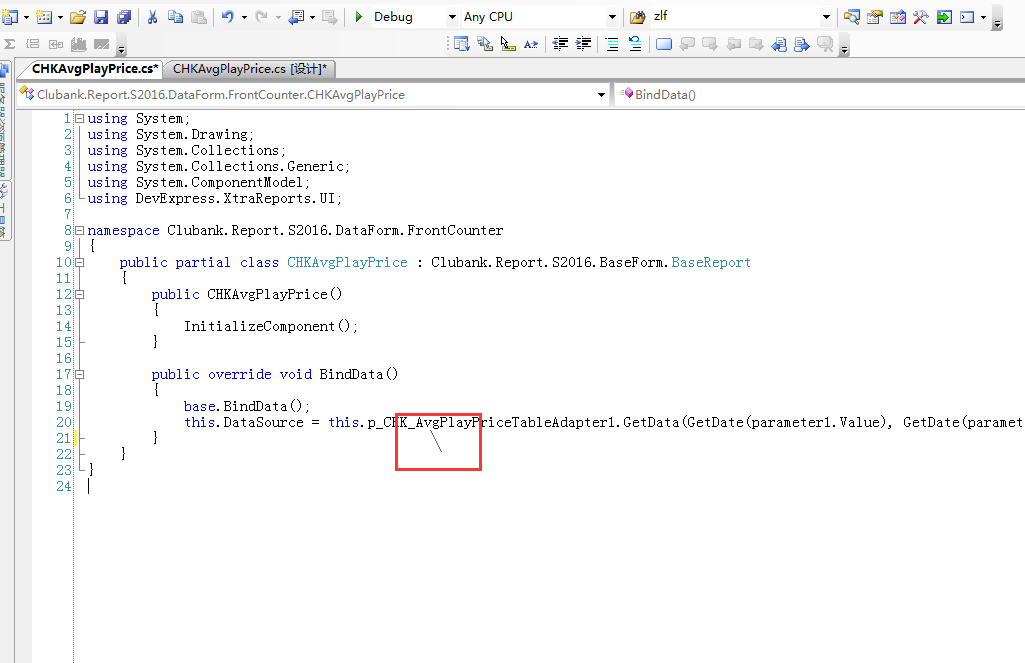This screenshot has width=1025, height=663.
Task: Click base.BindData(); on line 19
Action: coord(247,406)
